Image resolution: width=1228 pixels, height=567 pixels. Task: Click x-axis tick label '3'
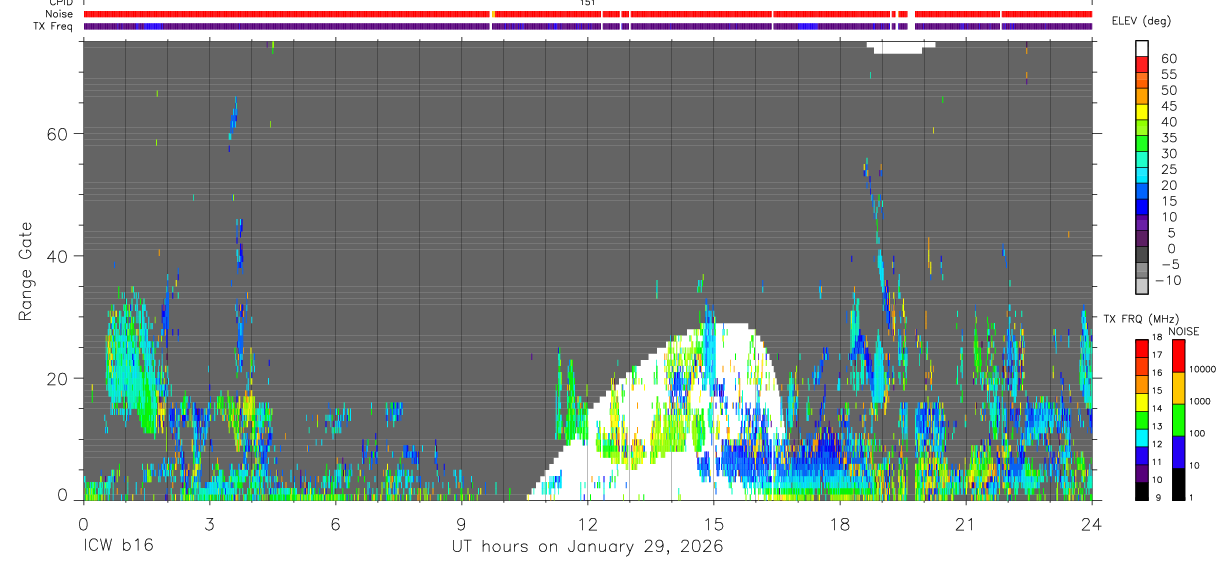(209, 524)
